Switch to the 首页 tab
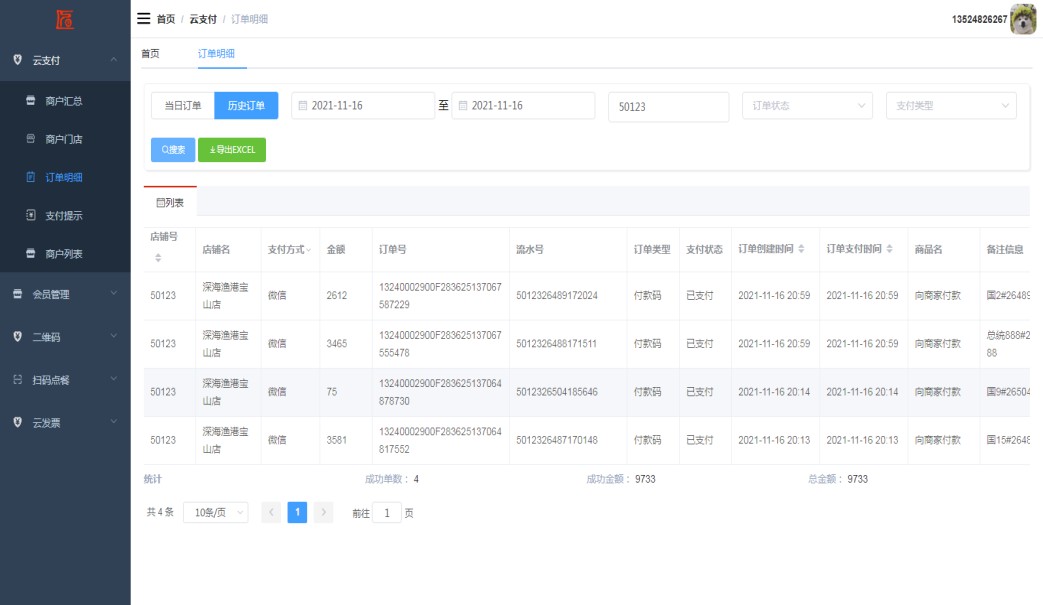The width and height of the screenshot is (1043, 605). click(x=150, y=53)
